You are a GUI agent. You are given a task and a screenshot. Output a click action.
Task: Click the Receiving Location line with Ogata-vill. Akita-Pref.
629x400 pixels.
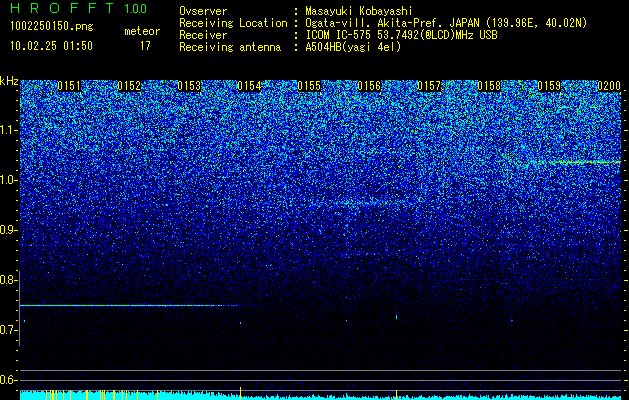(x=383, y=23)
